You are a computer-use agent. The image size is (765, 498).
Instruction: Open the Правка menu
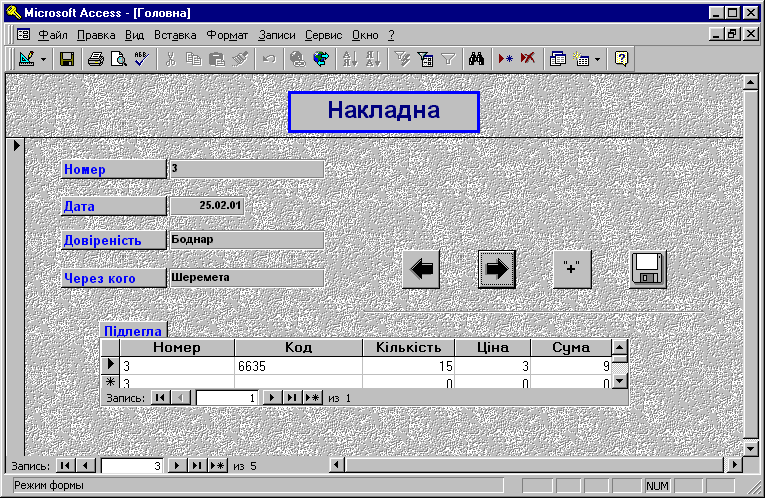pyautogui.click(x=96, y=35)
